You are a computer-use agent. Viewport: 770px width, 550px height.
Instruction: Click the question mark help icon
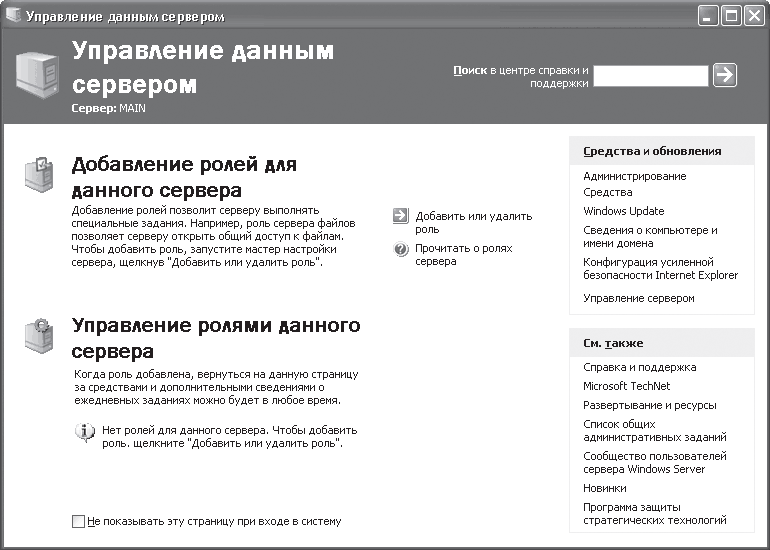(401, 249)
